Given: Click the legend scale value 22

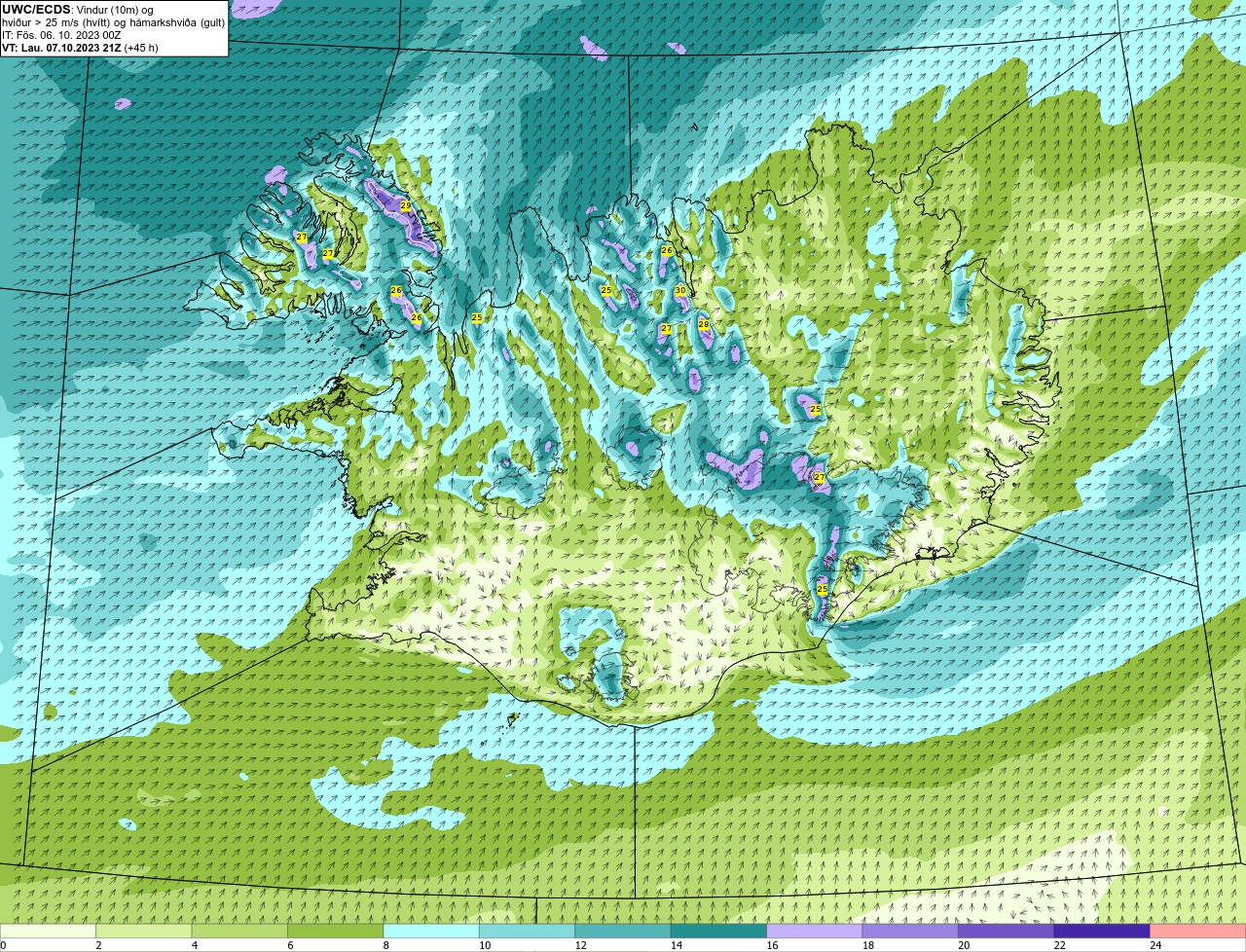Looking at the screenshot, I should click(1060, 945).
